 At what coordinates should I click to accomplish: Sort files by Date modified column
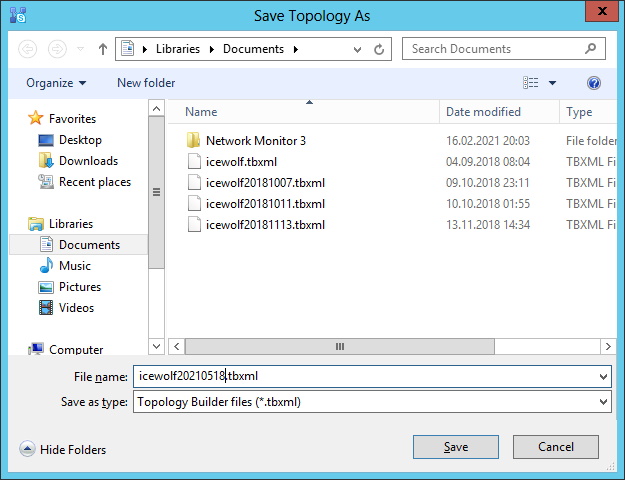coord(499,112)
